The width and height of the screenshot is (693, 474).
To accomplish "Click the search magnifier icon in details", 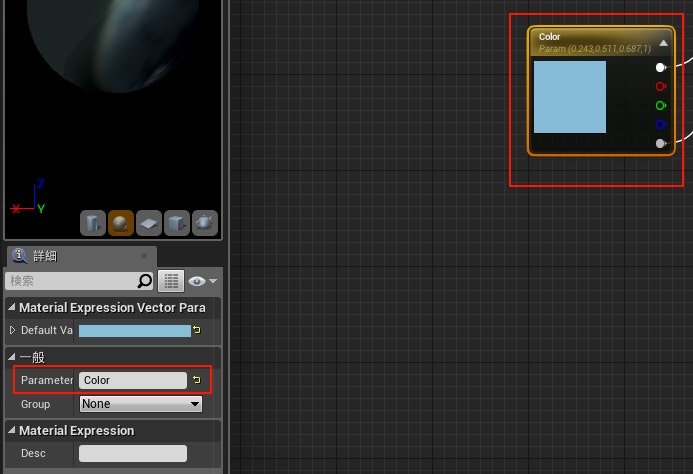I will (x=145, y=281).
